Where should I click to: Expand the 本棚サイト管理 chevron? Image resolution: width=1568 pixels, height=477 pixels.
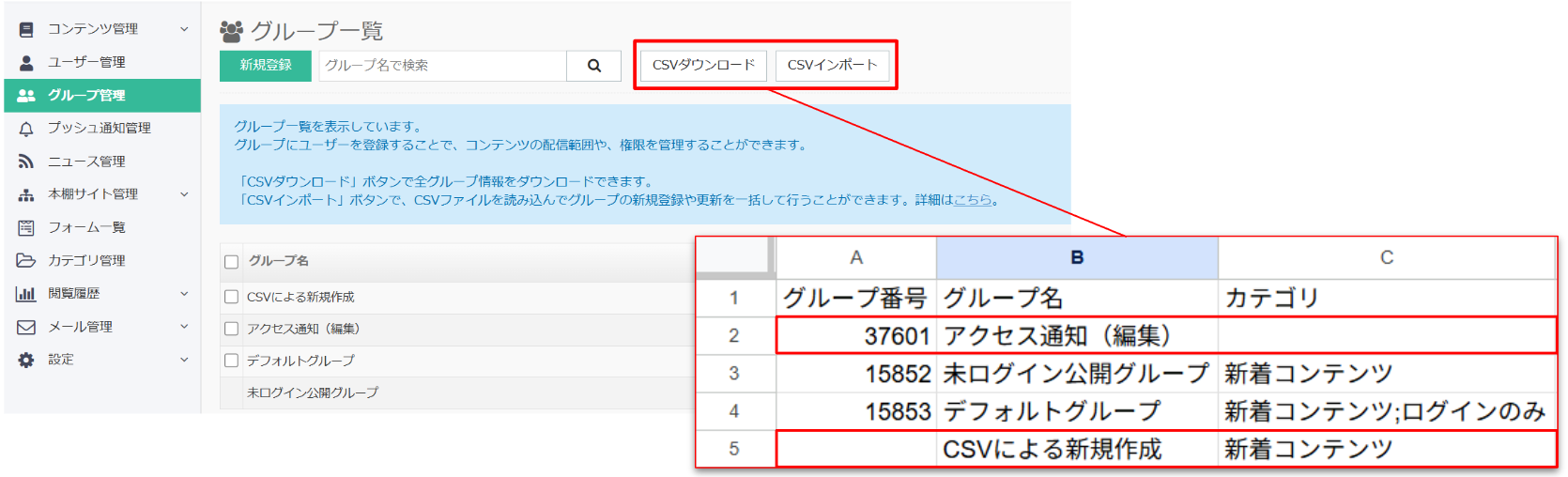[x=184, y=194]
